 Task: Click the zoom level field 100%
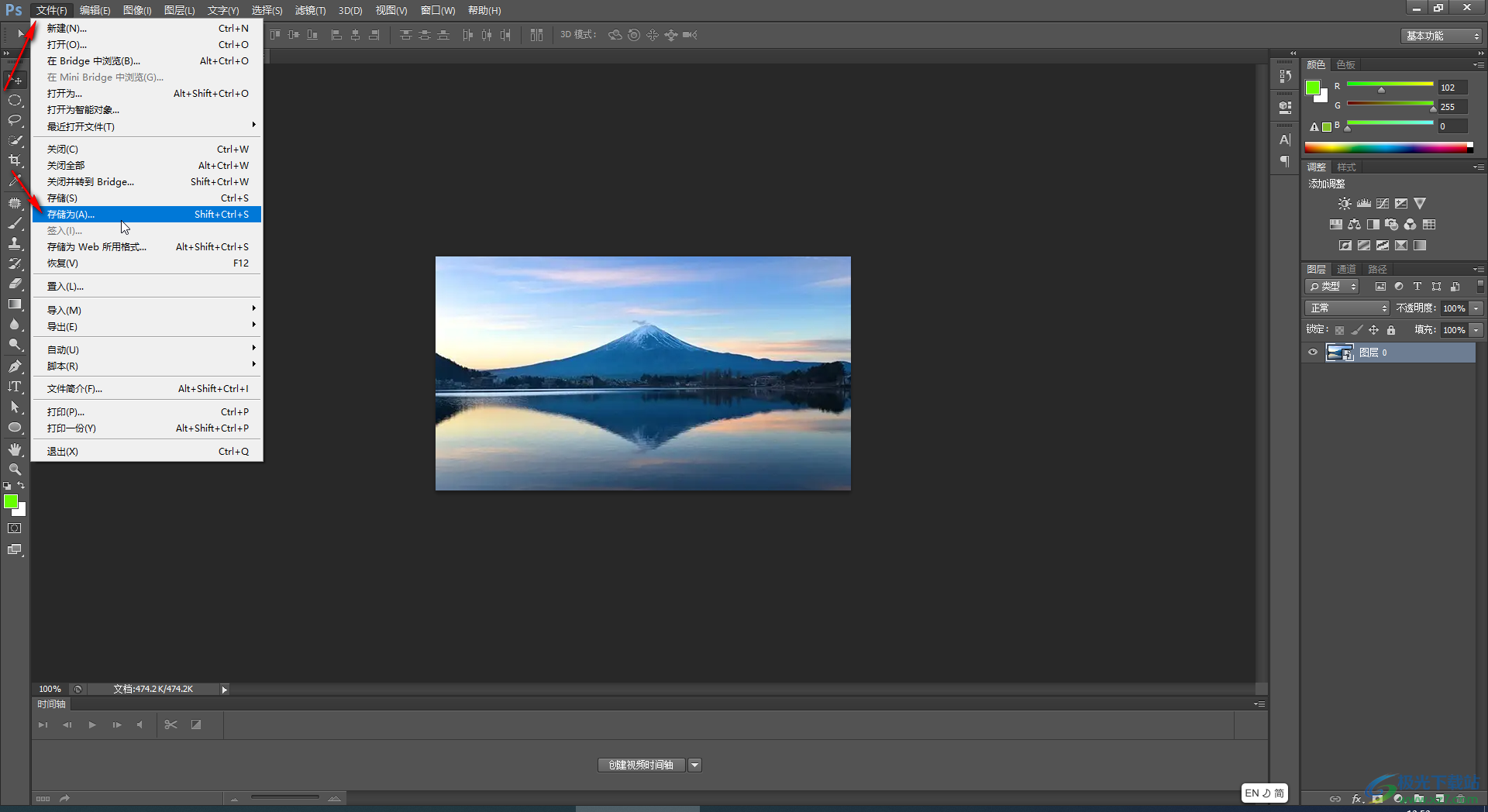click(50, 689)
